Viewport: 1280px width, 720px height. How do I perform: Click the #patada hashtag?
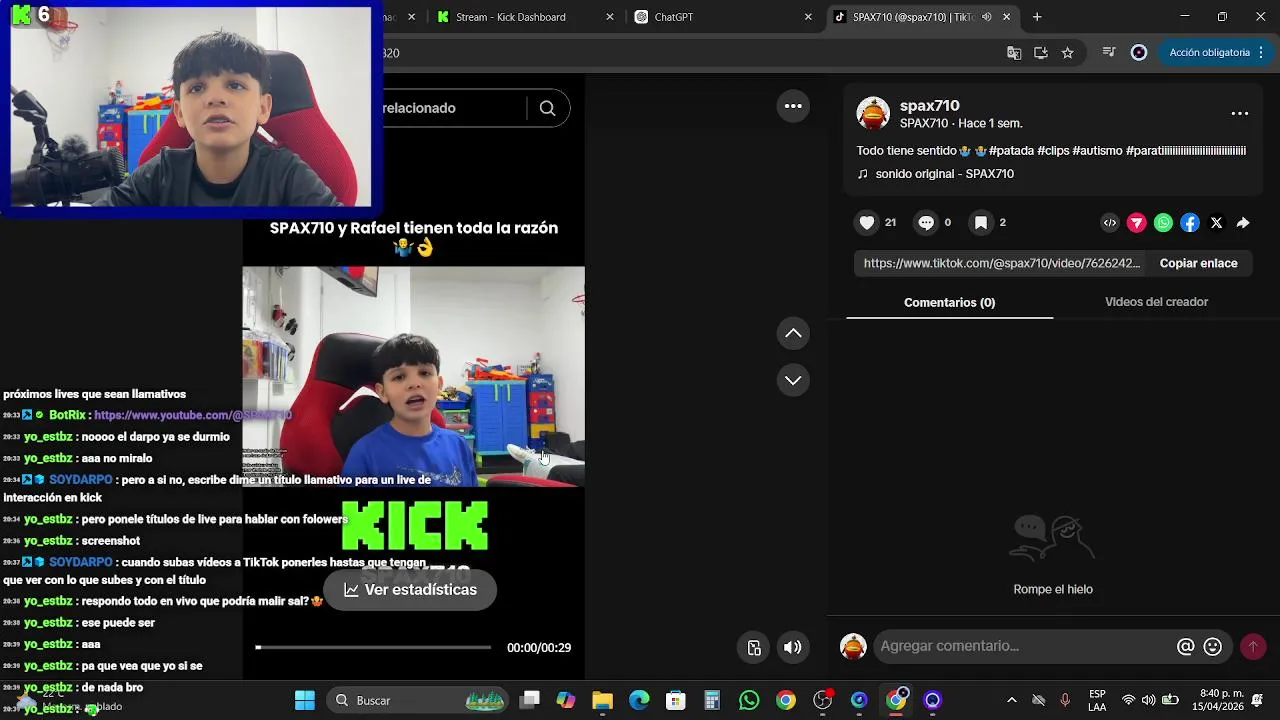(1010, 151)
